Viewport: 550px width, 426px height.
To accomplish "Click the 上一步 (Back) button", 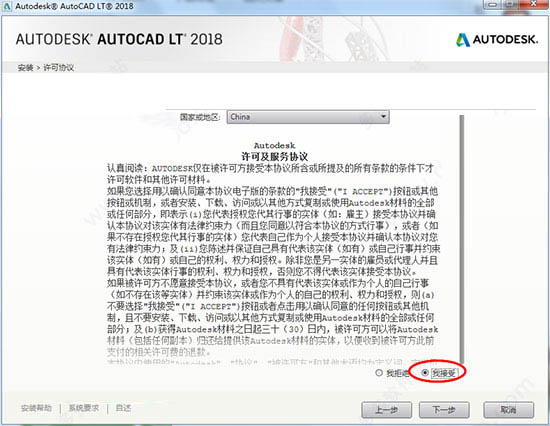I will point(387,410).
